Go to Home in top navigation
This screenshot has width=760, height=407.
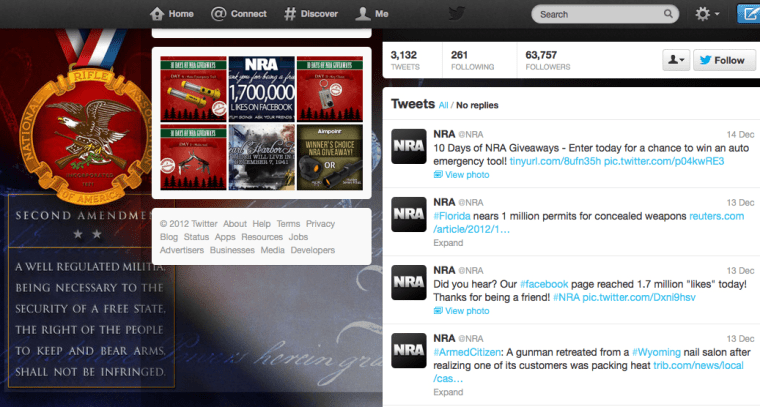click(x=172, y=14)
